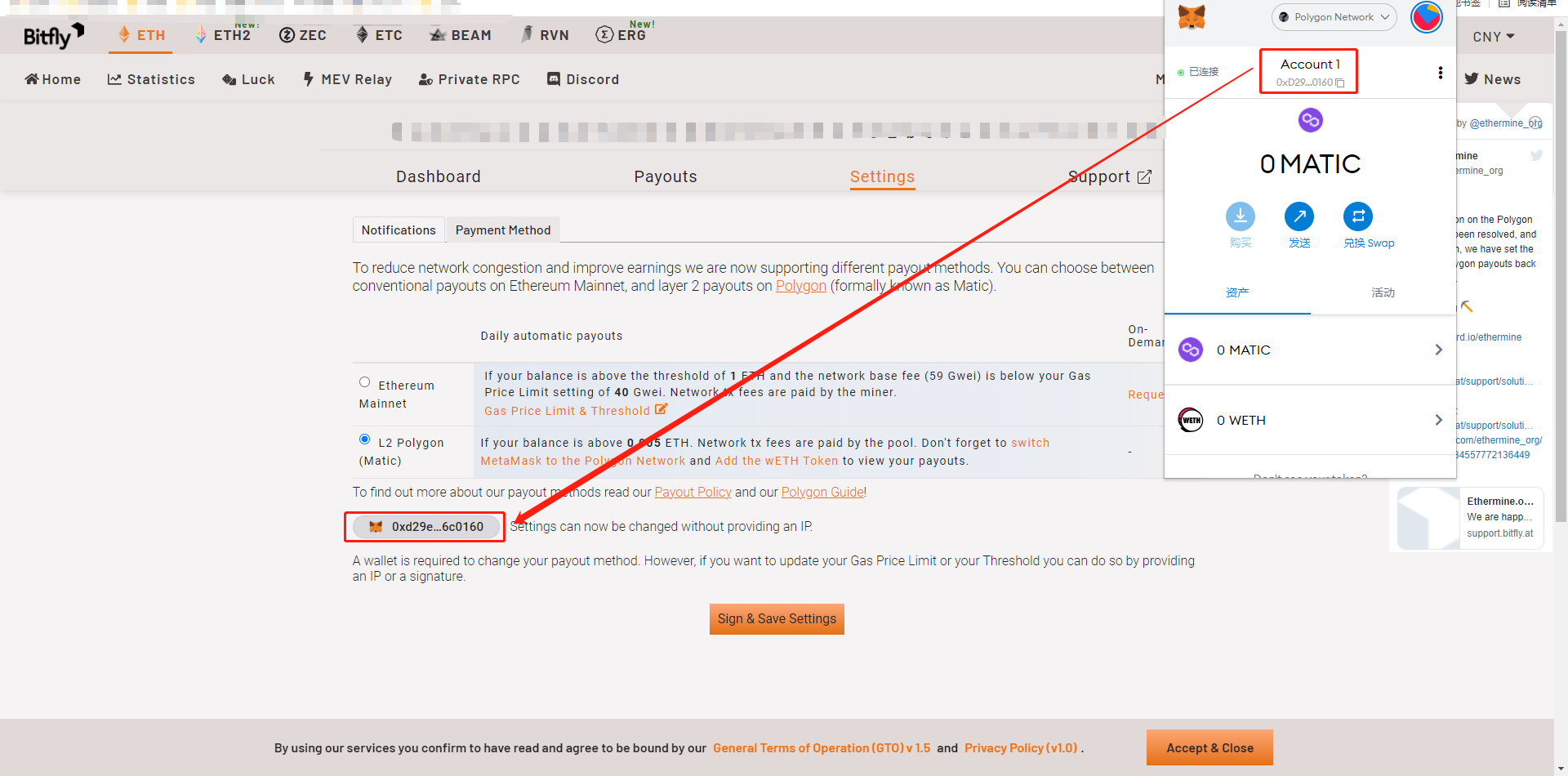
Task: Click Accept & Close button
Action: pyautogui.click(x=1209, y=748)
